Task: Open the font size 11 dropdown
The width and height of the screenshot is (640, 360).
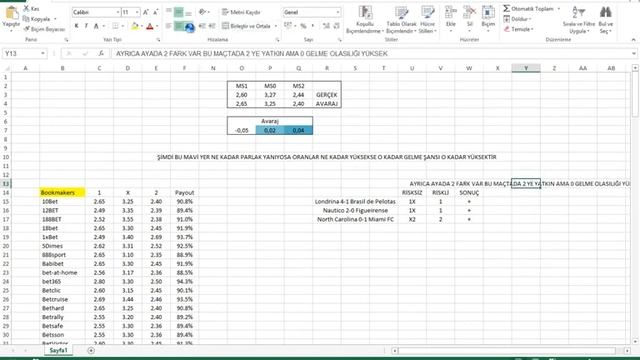Action: (x=137, y=12)
